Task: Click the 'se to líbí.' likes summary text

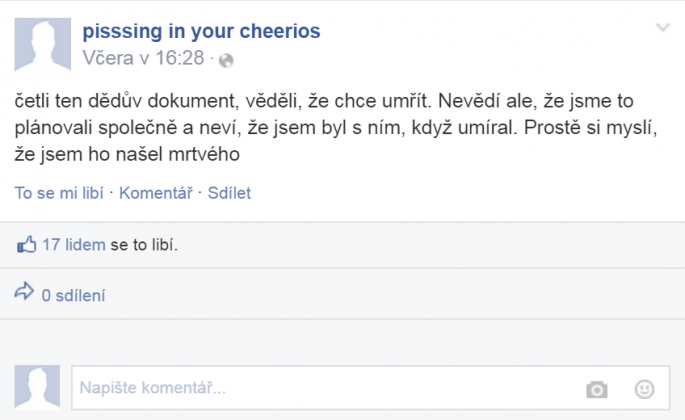Action: 144,245
